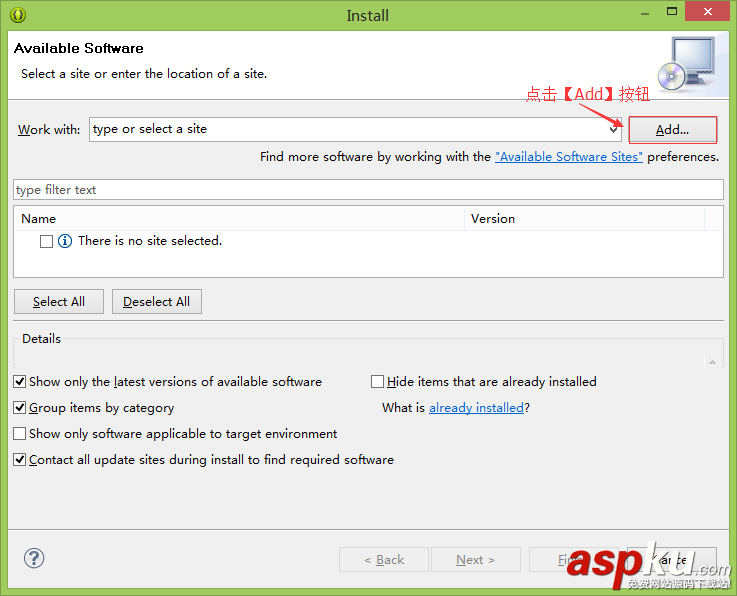Sort by the Name column header
Image resolution: width=737 pixels, height=596 pixels.
pyautogui.click(x=239, y=219)
